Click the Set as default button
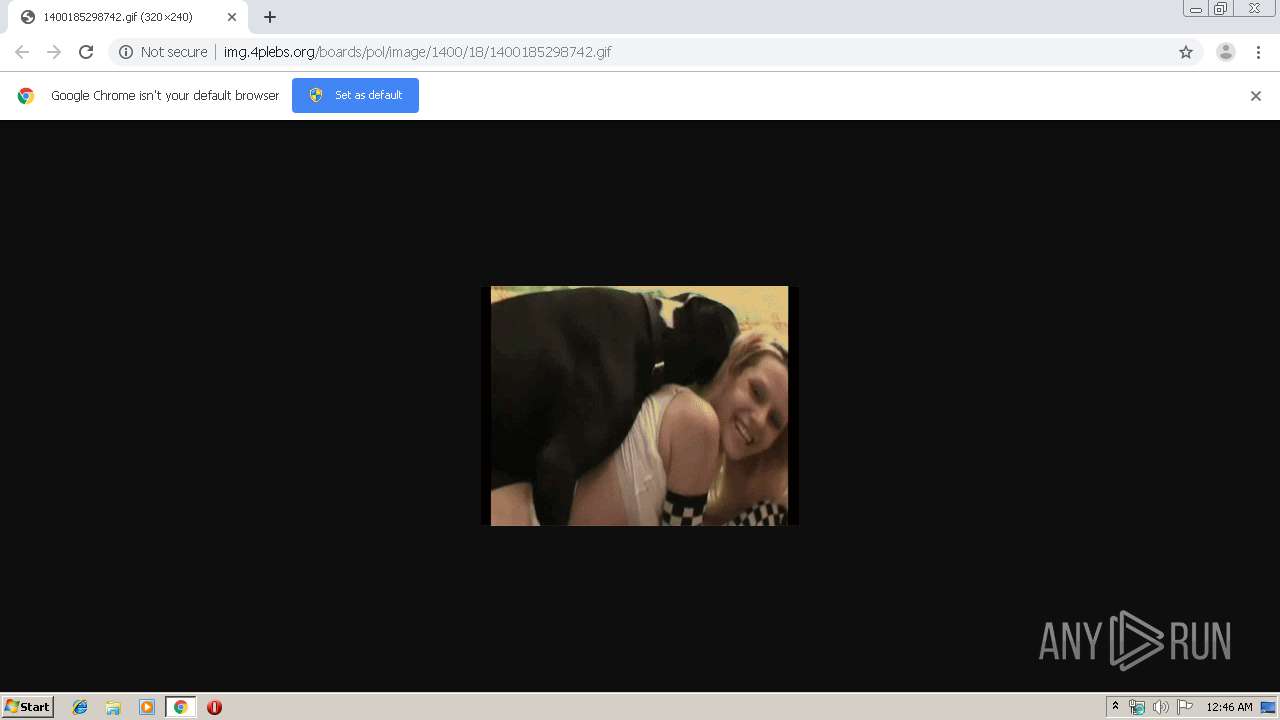Image resolution: width=1280 pixels, height=720 pixels. 355,95
